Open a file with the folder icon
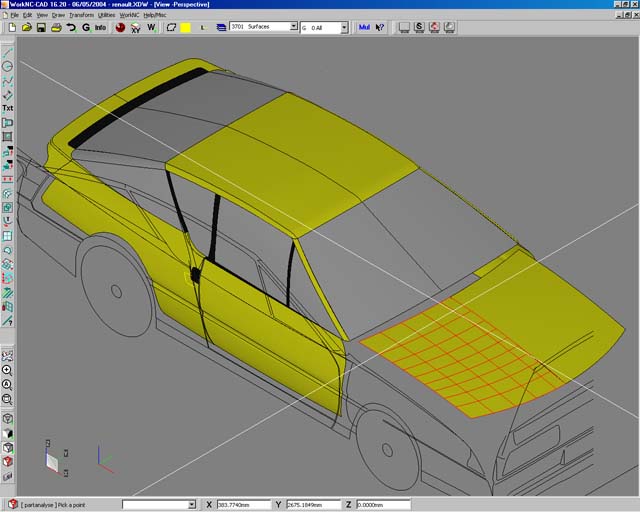 click(x=26, y=28)
